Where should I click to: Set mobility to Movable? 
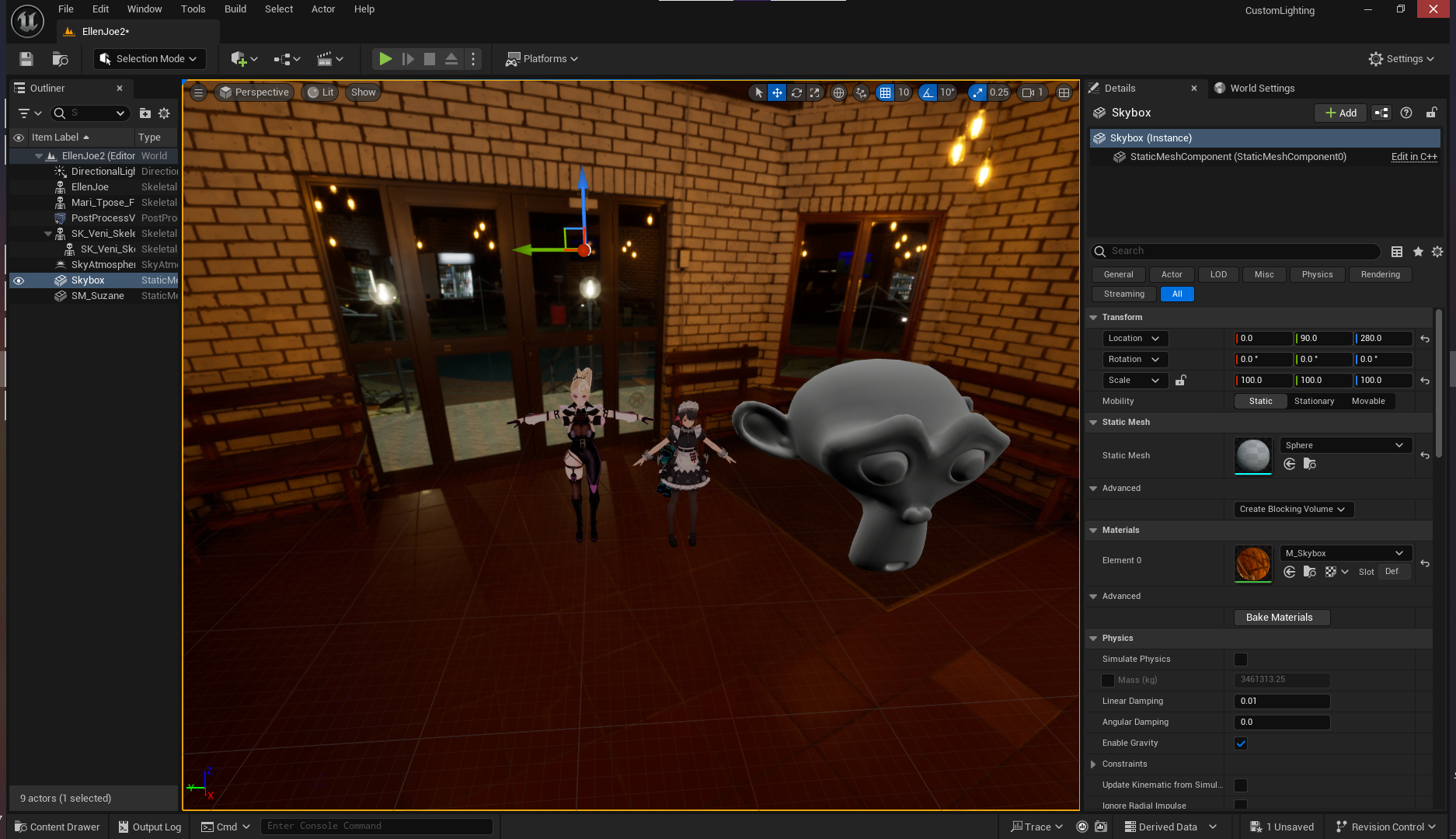point(1367,402)
